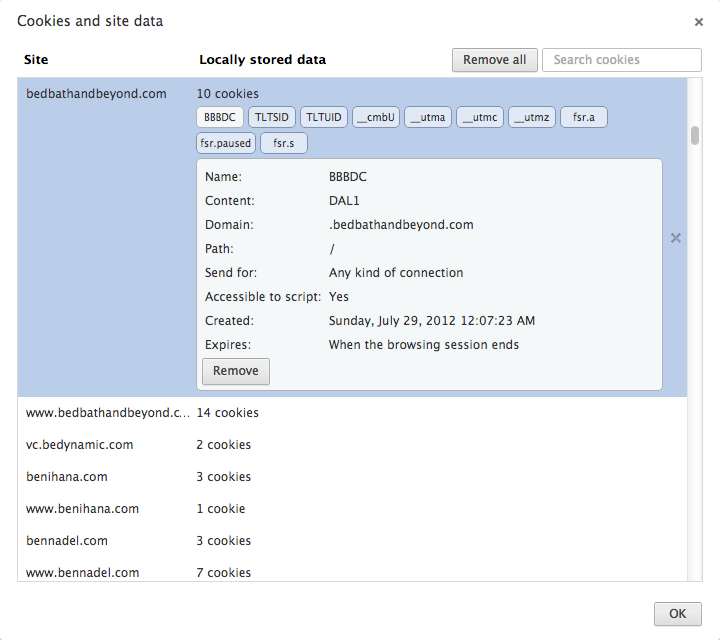720x640 pixels.
Task: Click the 14 cookies count
Action: [x=228, y=413]
